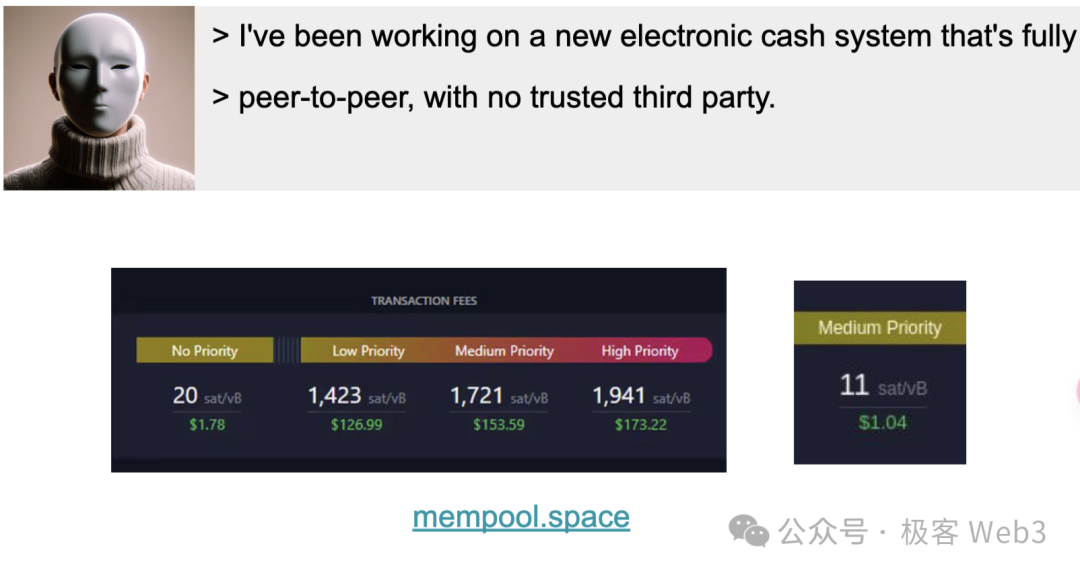Click the $126.99 fee amount

tap(357, 425)
